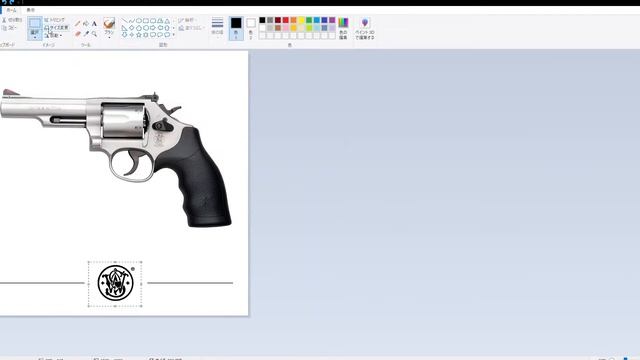This screenshot has height=360, width=640.
Task: Choose the red palette swatch
Action: tap(286, 20)
